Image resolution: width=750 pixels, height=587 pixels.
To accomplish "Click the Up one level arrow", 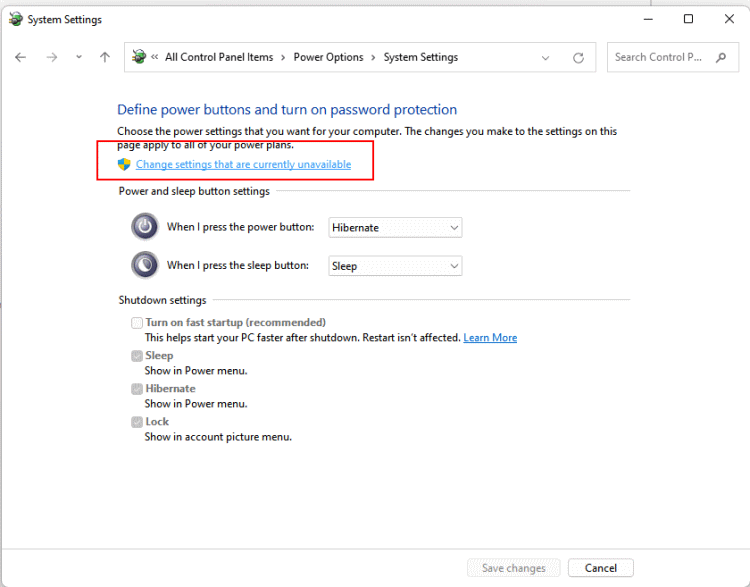I will tap(105, 57).
